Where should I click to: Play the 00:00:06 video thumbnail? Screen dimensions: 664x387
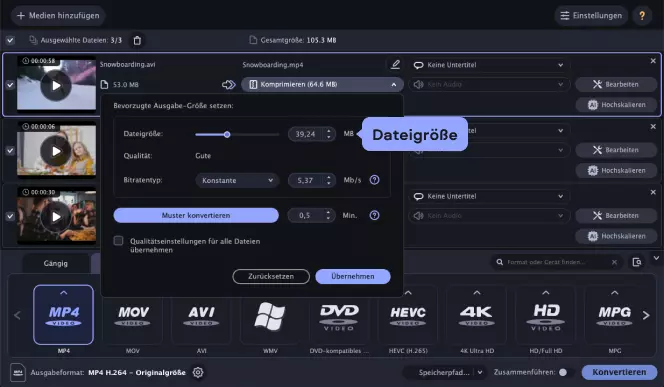click(x=56, y=151)
